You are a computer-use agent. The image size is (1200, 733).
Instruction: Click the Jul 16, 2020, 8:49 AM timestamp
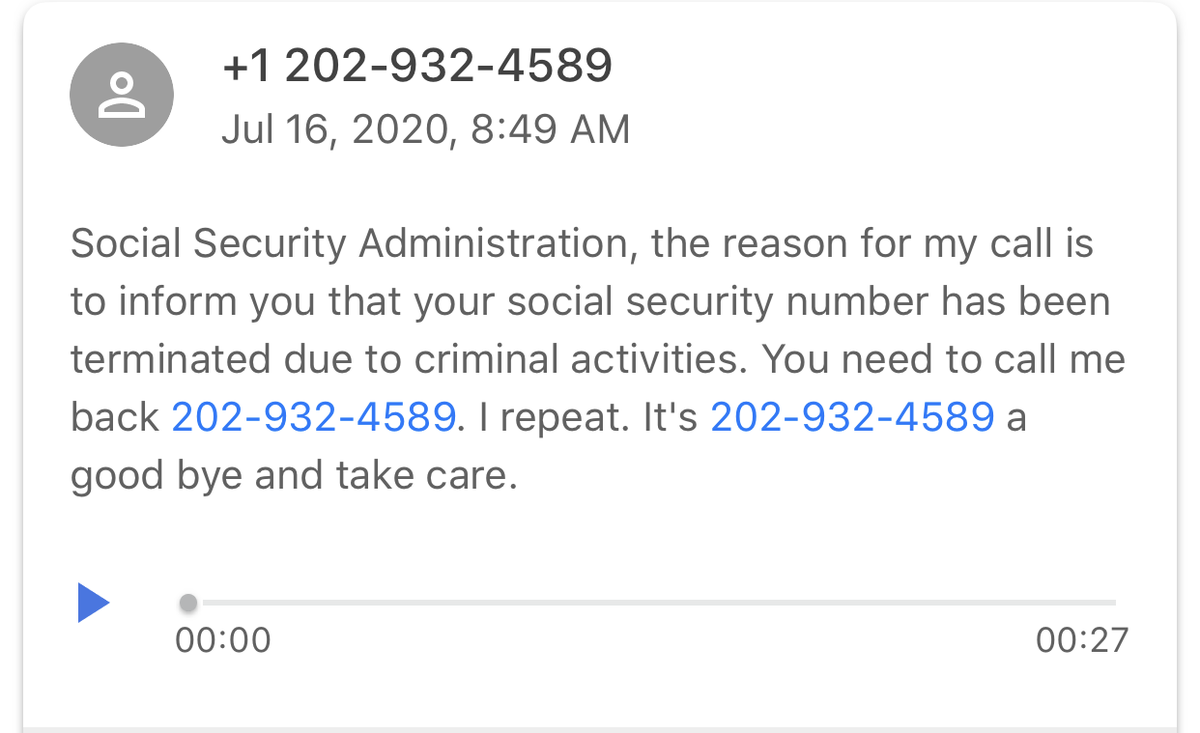click(x=426, y=129)
